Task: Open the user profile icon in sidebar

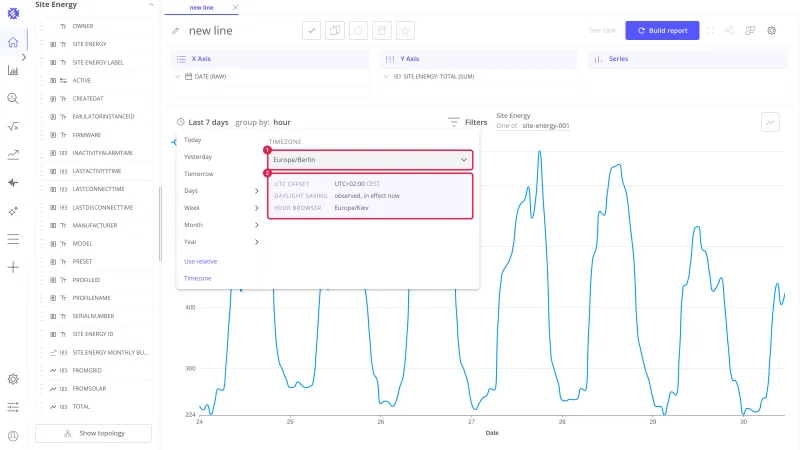Action: pos(13,436)
